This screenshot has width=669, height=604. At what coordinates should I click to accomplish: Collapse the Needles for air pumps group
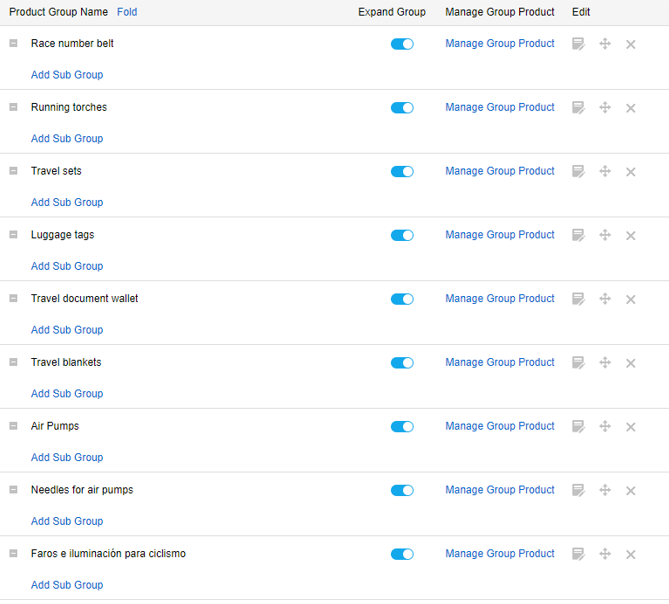(x=13, y=489)
